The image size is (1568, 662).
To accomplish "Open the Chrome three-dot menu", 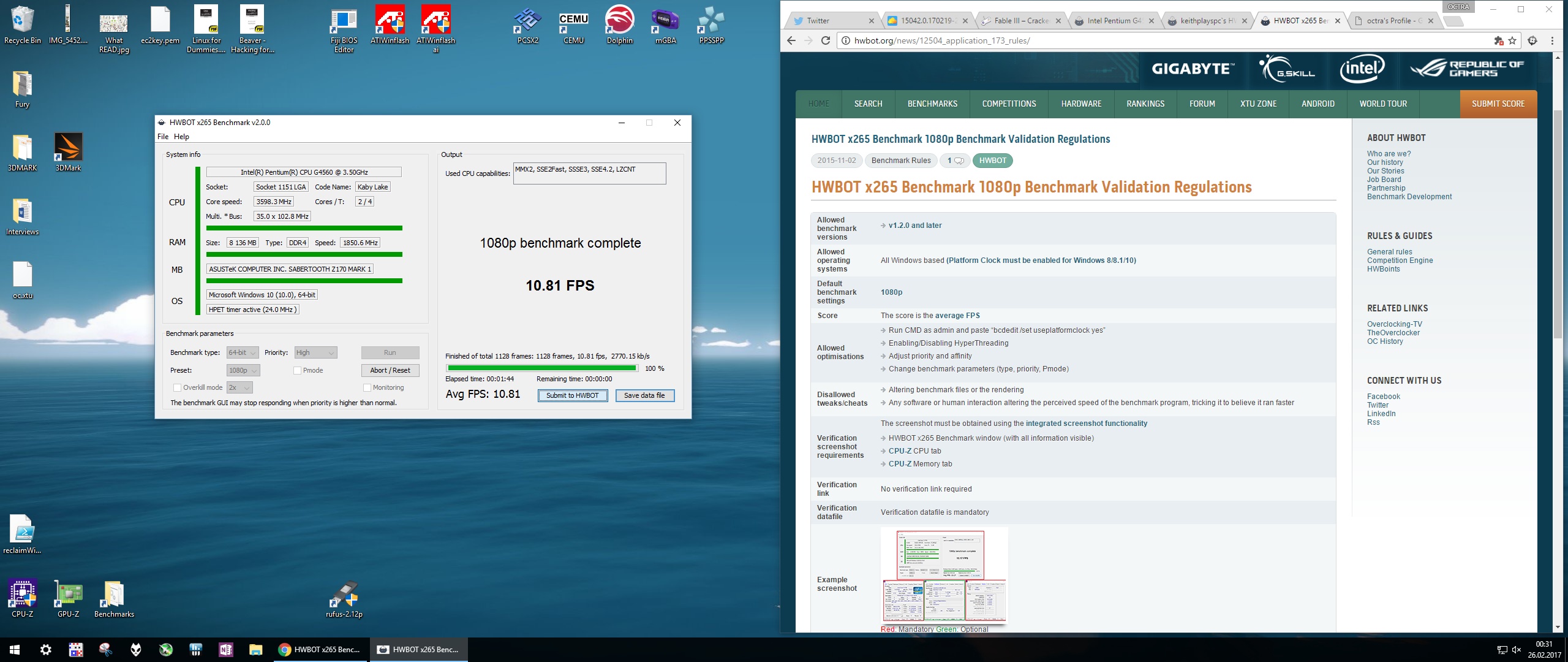I will tap(1552, 40).
